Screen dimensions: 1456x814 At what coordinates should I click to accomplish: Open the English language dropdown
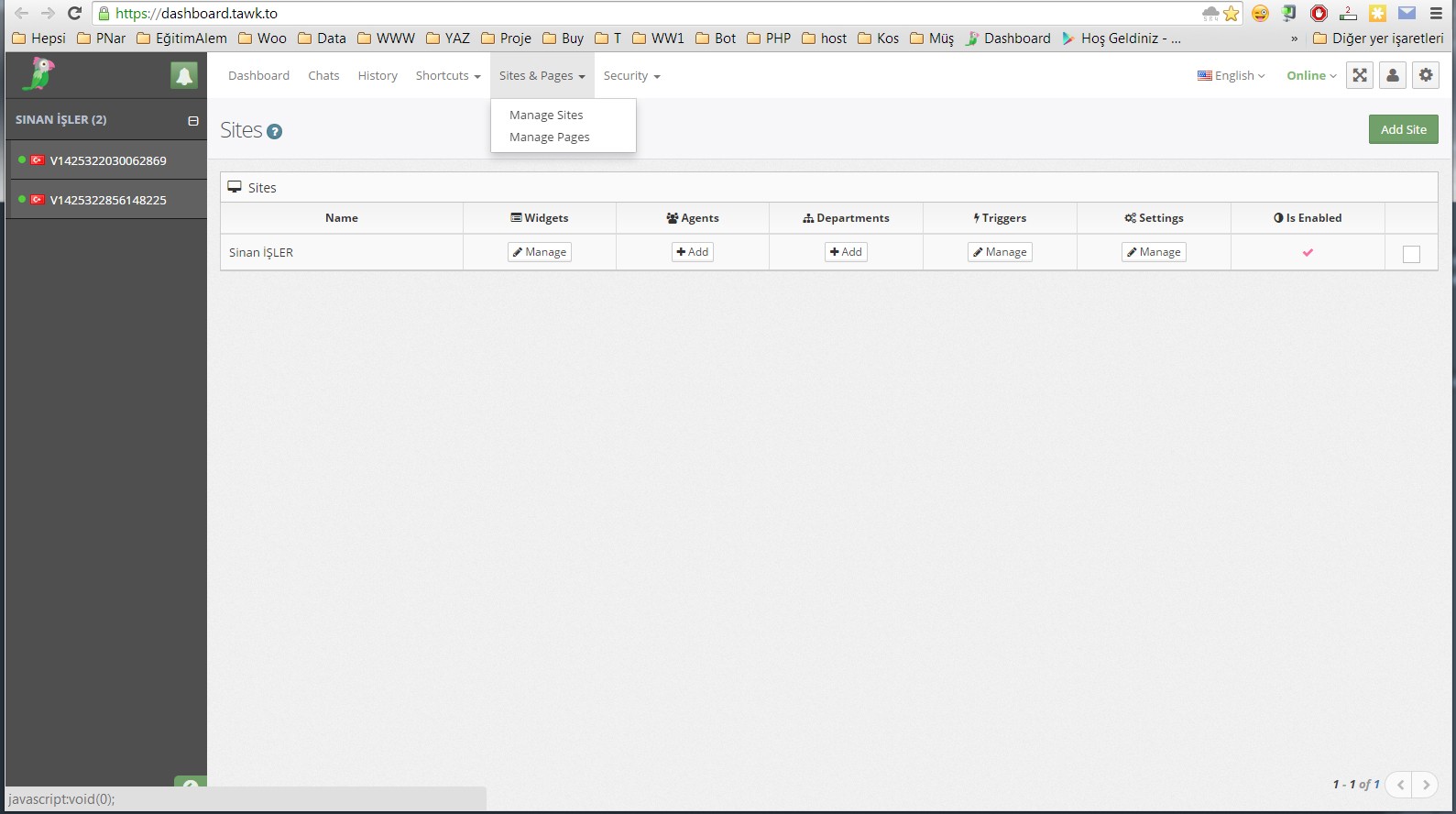(1231, 76)
